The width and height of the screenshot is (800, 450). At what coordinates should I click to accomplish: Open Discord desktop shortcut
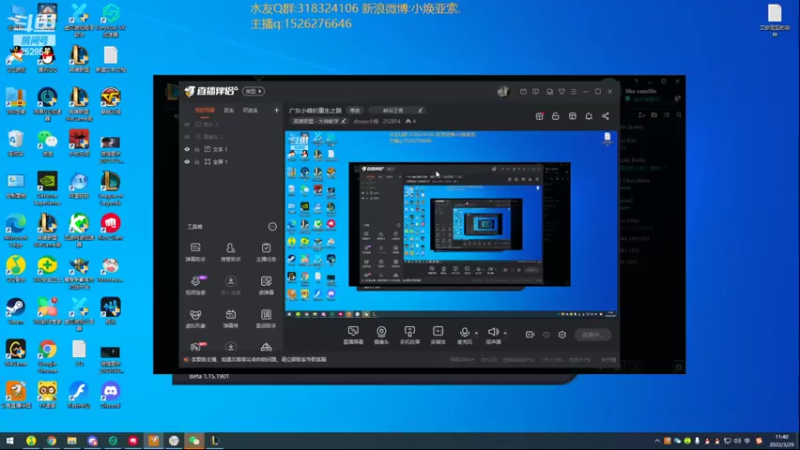pos(110,394)
